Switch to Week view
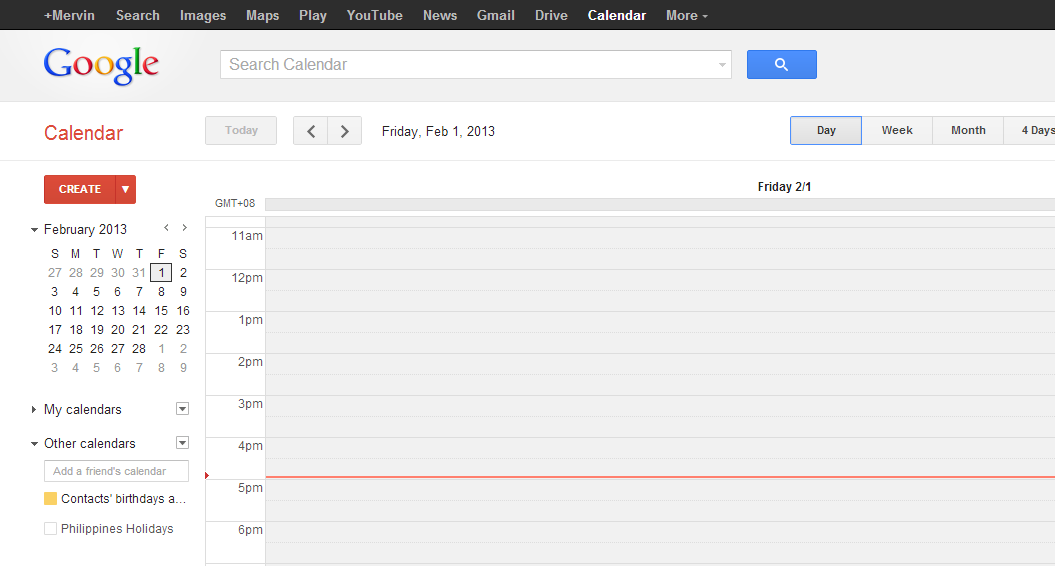Screen dimensions: 1055x566 pyautogui.click(x=897, y=131)
